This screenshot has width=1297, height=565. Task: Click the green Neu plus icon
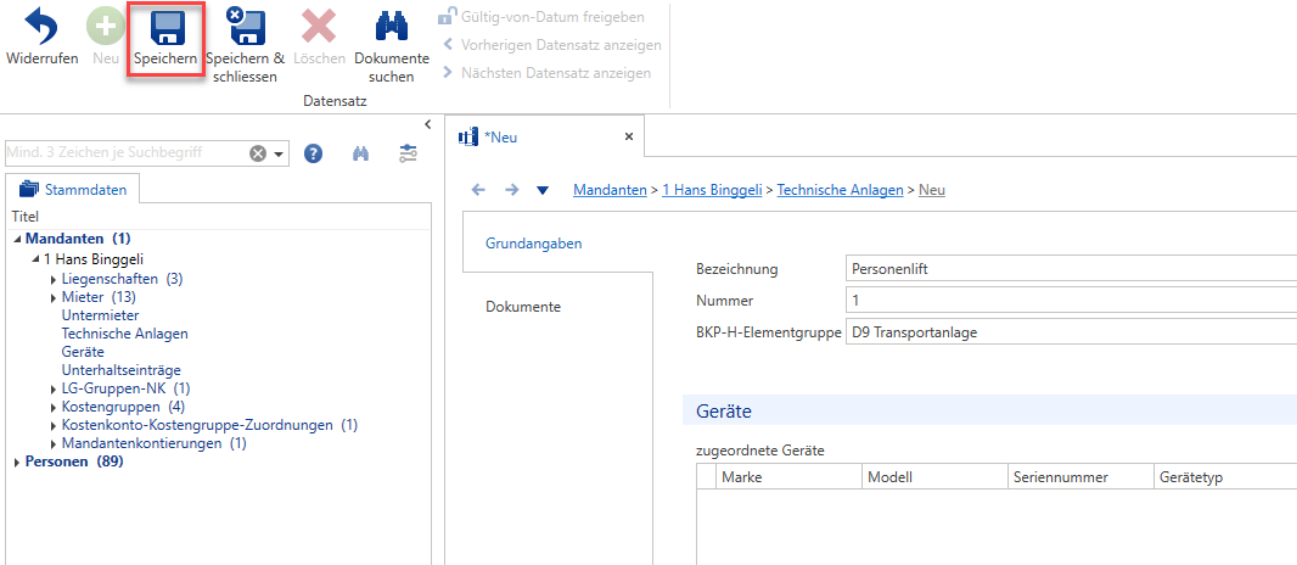(106, 27)
